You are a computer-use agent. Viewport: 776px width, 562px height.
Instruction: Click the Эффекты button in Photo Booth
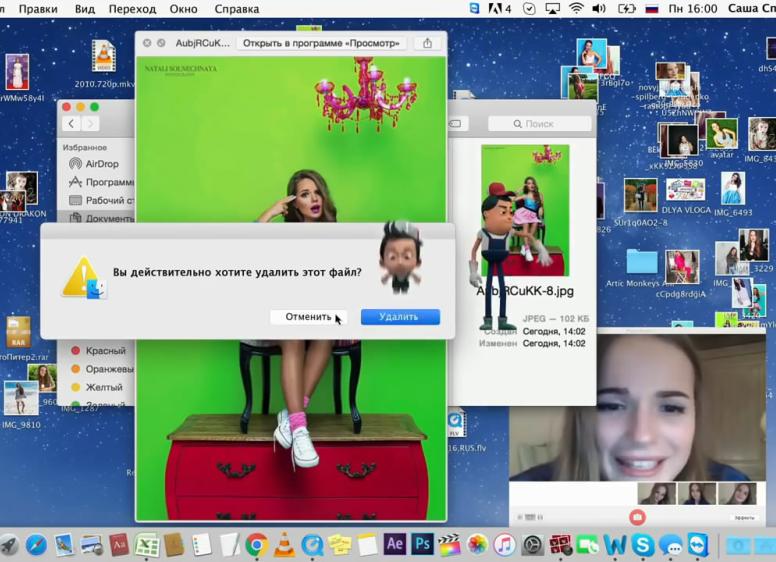click(x=744, y=517)
